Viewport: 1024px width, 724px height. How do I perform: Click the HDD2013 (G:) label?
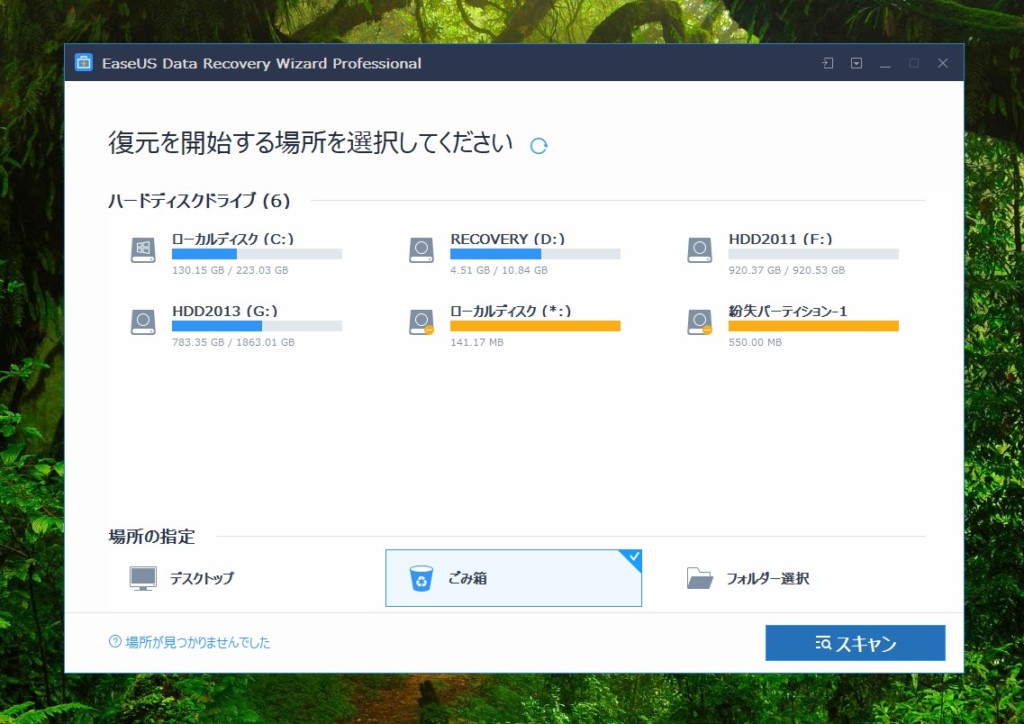pyautogui.click(x=225, y=311)
